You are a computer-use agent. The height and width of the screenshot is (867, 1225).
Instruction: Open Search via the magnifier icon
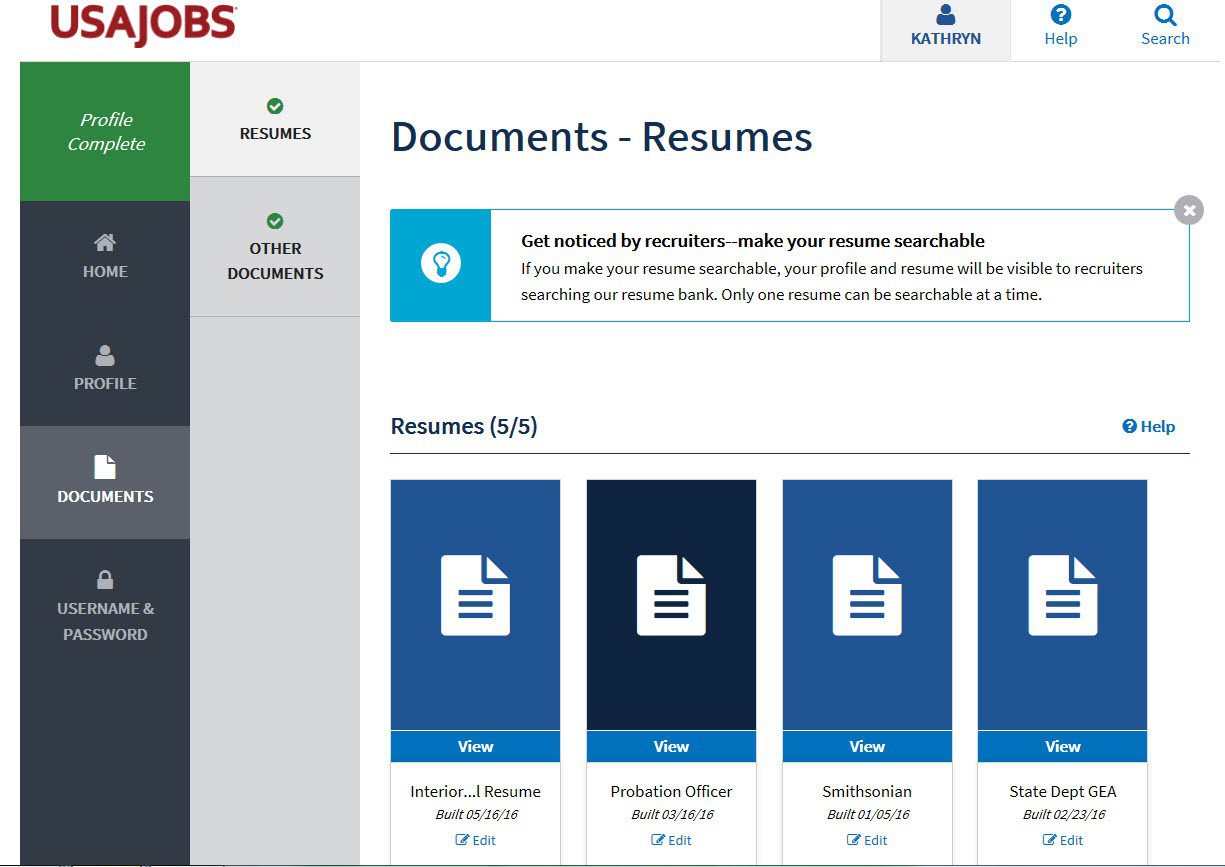point(1165,15)
